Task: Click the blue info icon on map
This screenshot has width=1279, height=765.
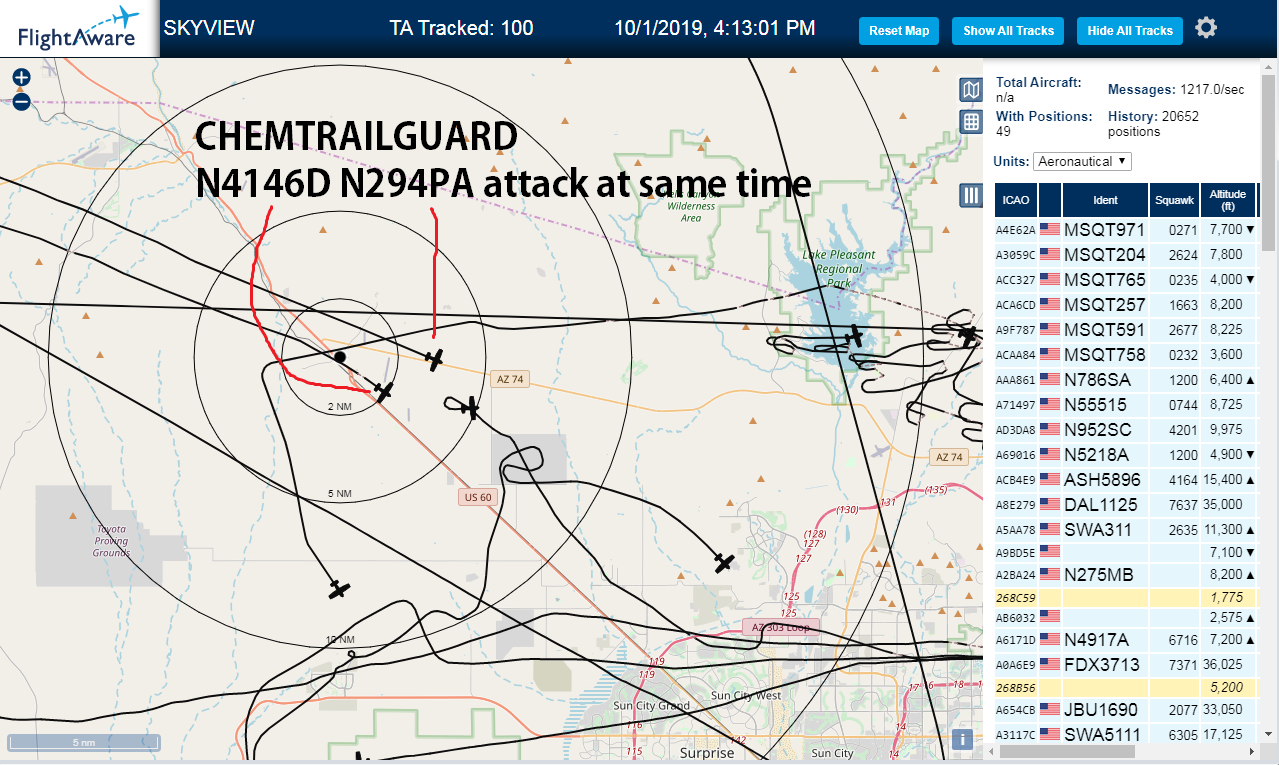Action: tap(963, 740)
